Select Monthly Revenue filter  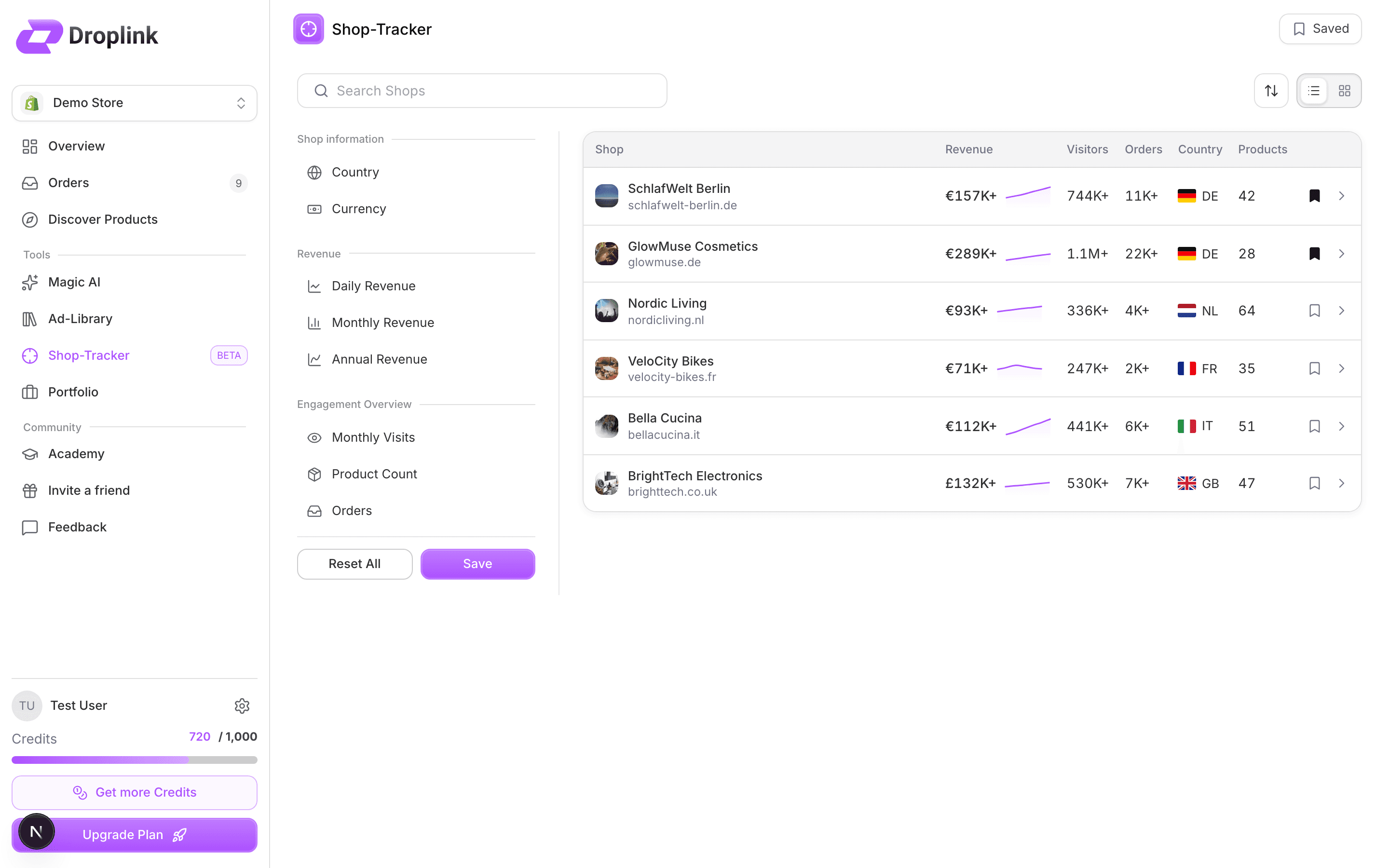click(x=416, y=323)
